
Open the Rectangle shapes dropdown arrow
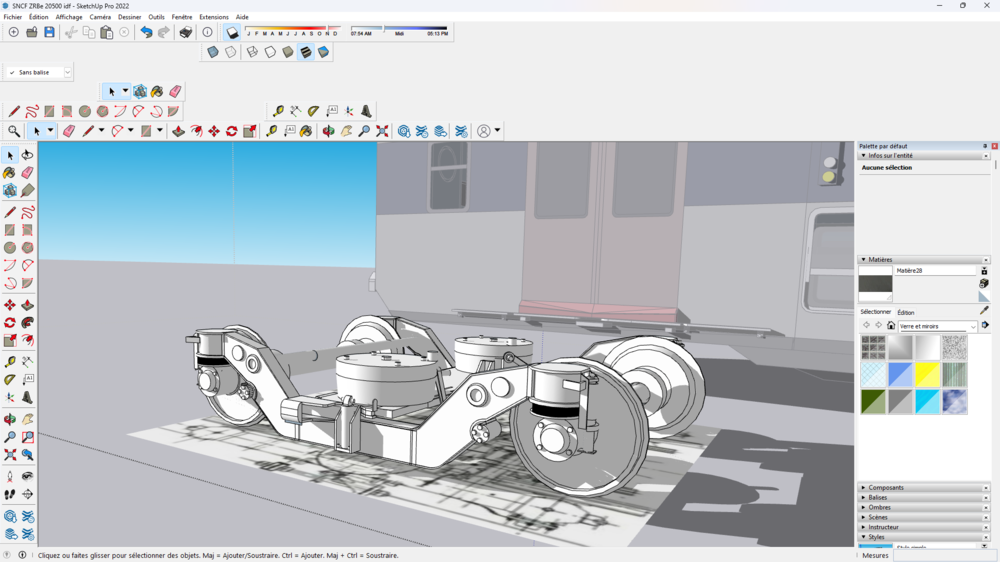coord(160,131)
